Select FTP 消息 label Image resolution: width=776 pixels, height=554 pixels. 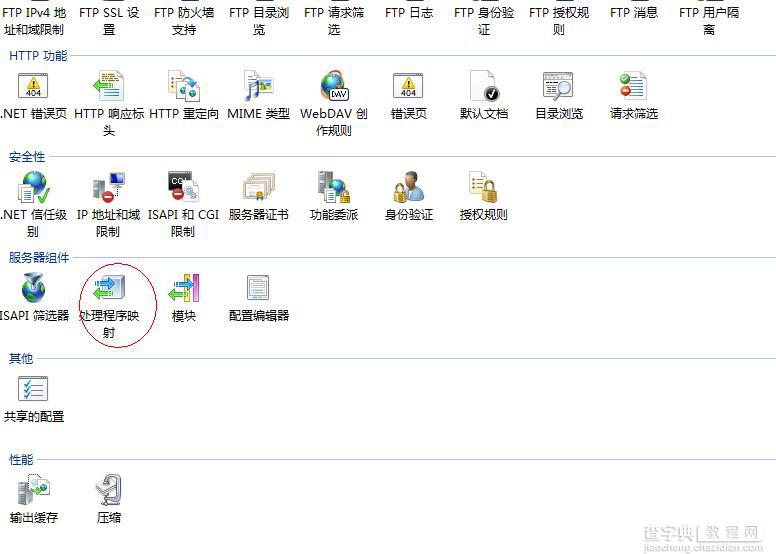[634, 12]
